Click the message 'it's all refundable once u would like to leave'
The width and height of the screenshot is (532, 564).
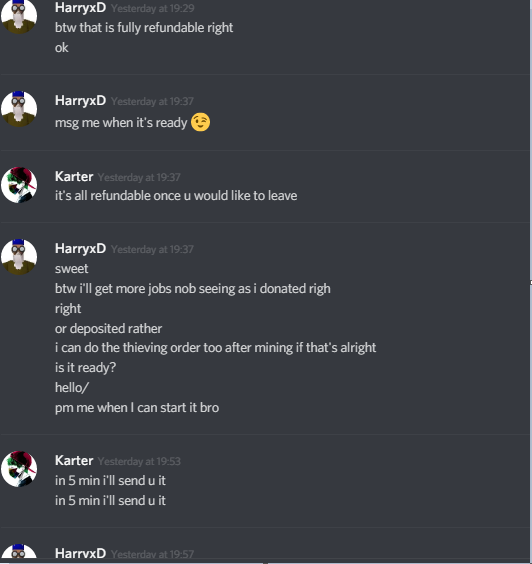(176, 196)
